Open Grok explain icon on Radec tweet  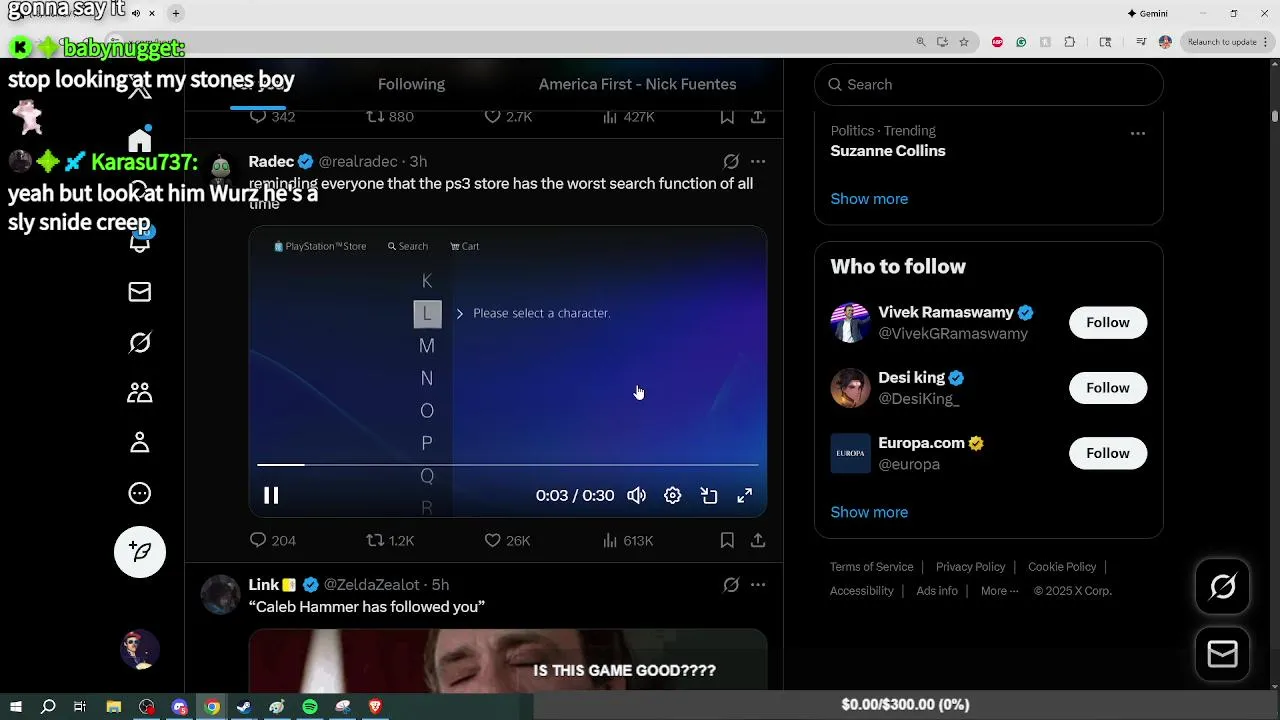731,161
